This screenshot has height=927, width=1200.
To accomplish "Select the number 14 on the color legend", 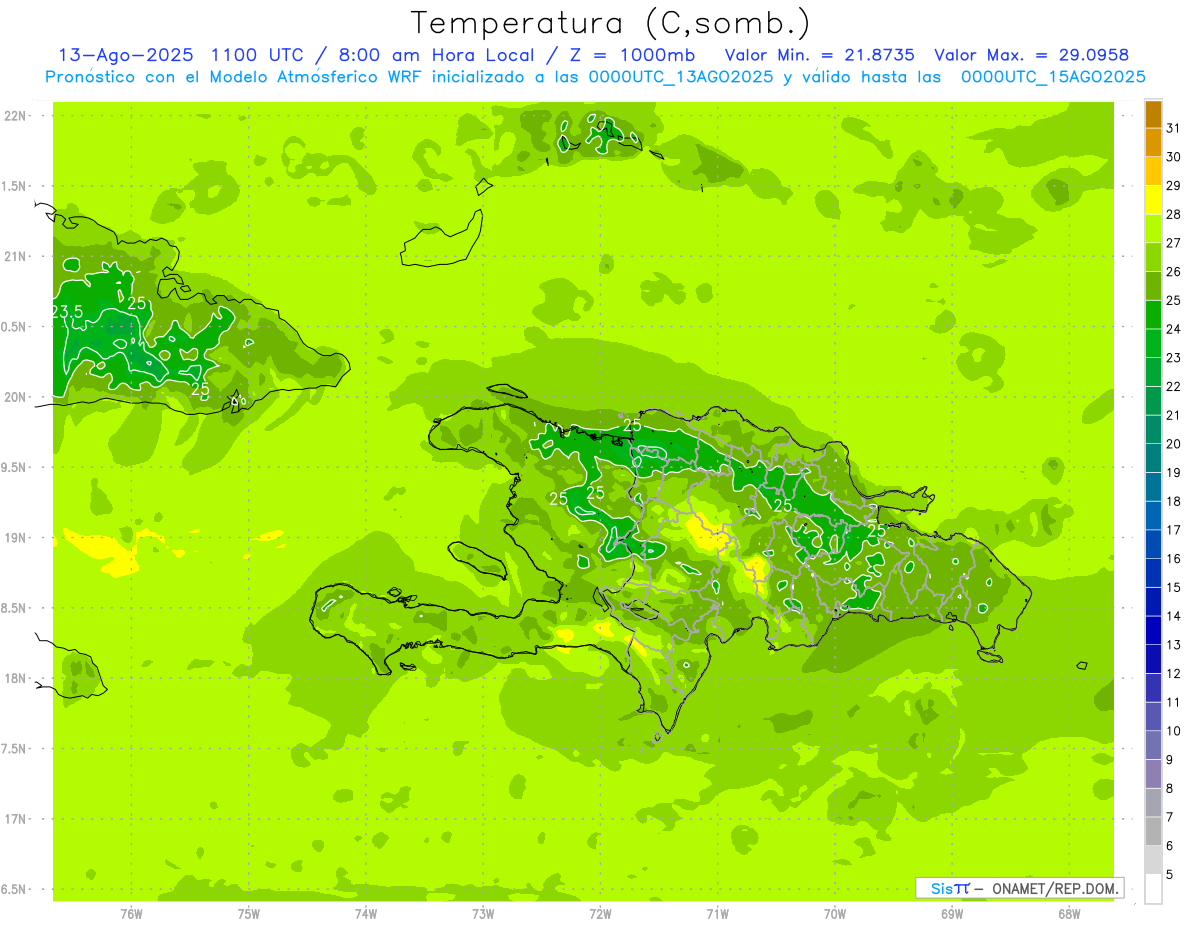I will pyautogui.click(x=1174, y=616).
